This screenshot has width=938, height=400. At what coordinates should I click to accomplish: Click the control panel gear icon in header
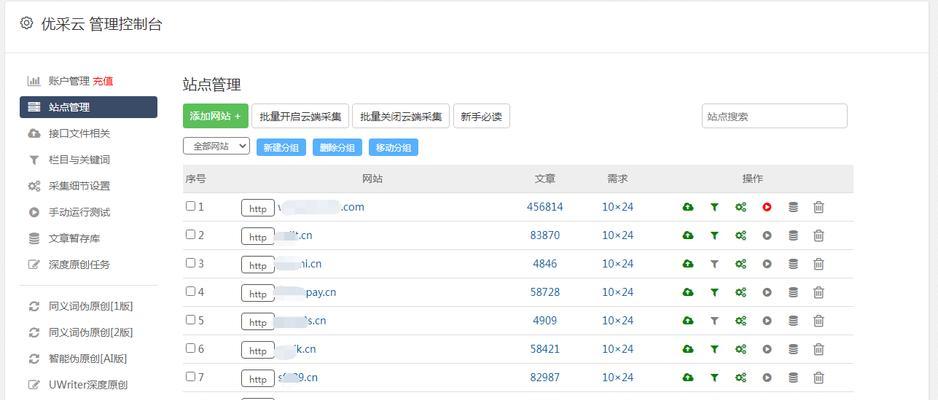pyautogui.click(x=26, y=23)
